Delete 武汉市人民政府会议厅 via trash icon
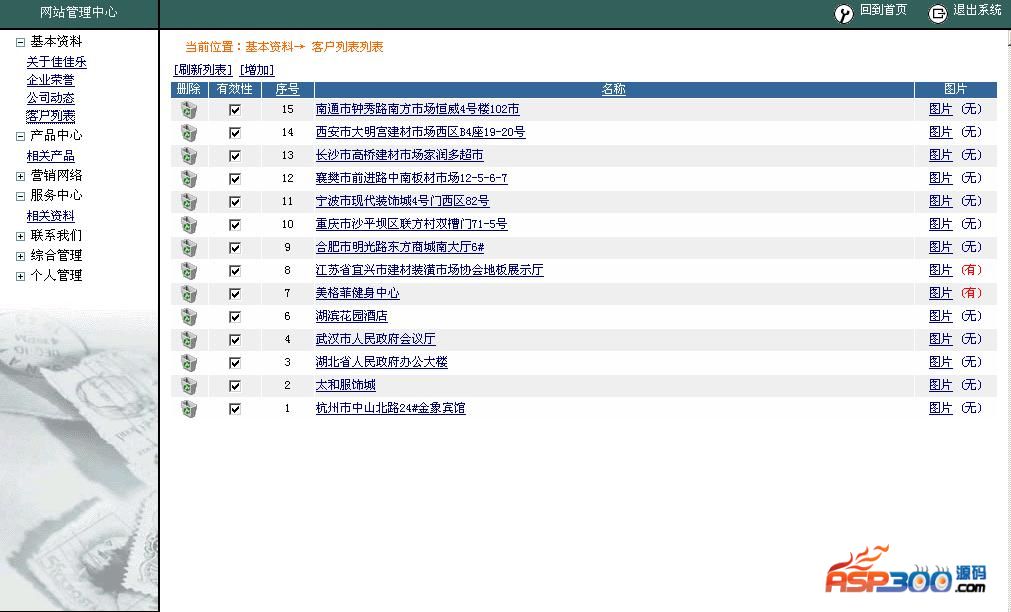 188,340
